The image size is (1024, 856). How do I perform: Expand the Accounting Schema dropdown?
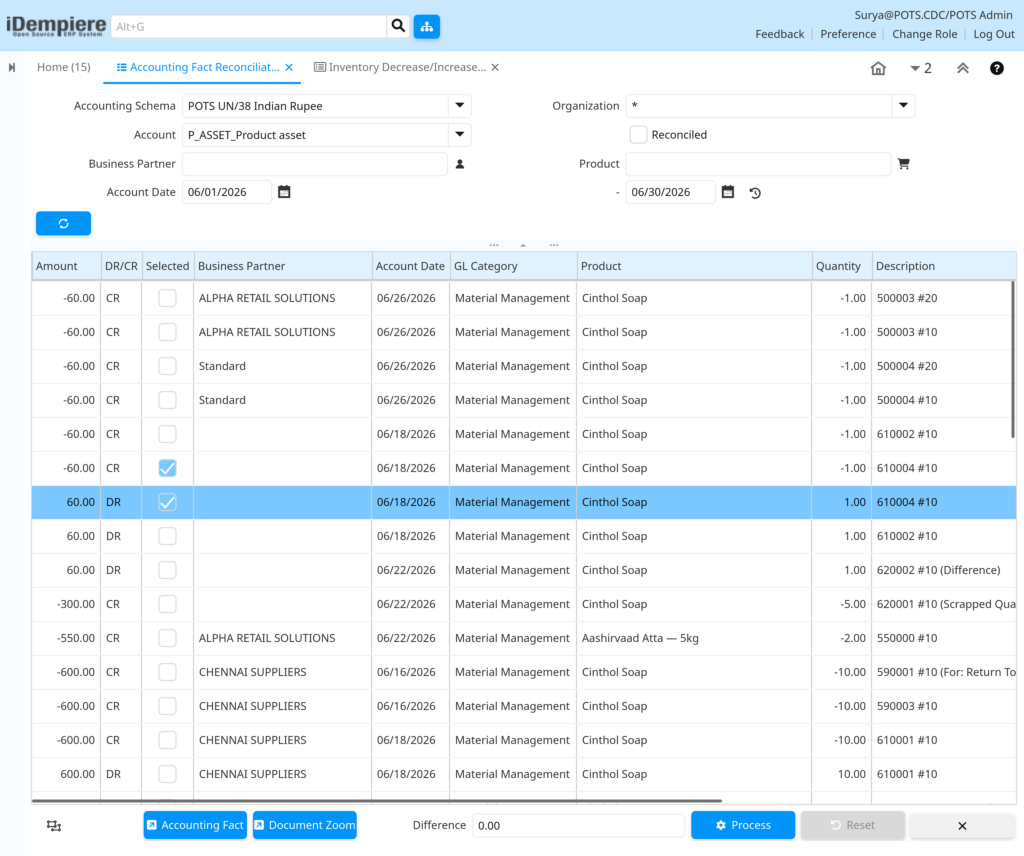pyautogui.click(x=460, y=106)
